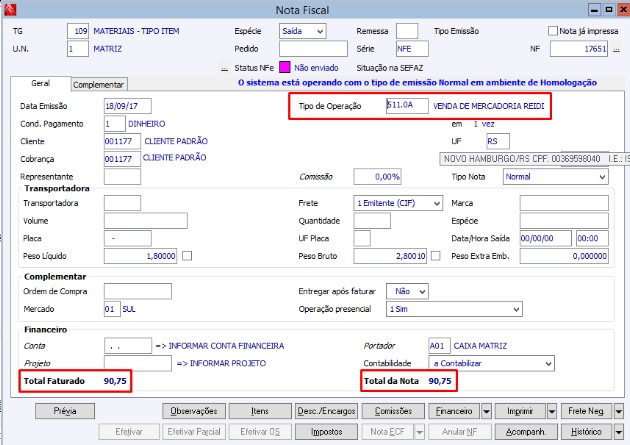Click the Observações button
Screen dimensions: 630x445
194,411
